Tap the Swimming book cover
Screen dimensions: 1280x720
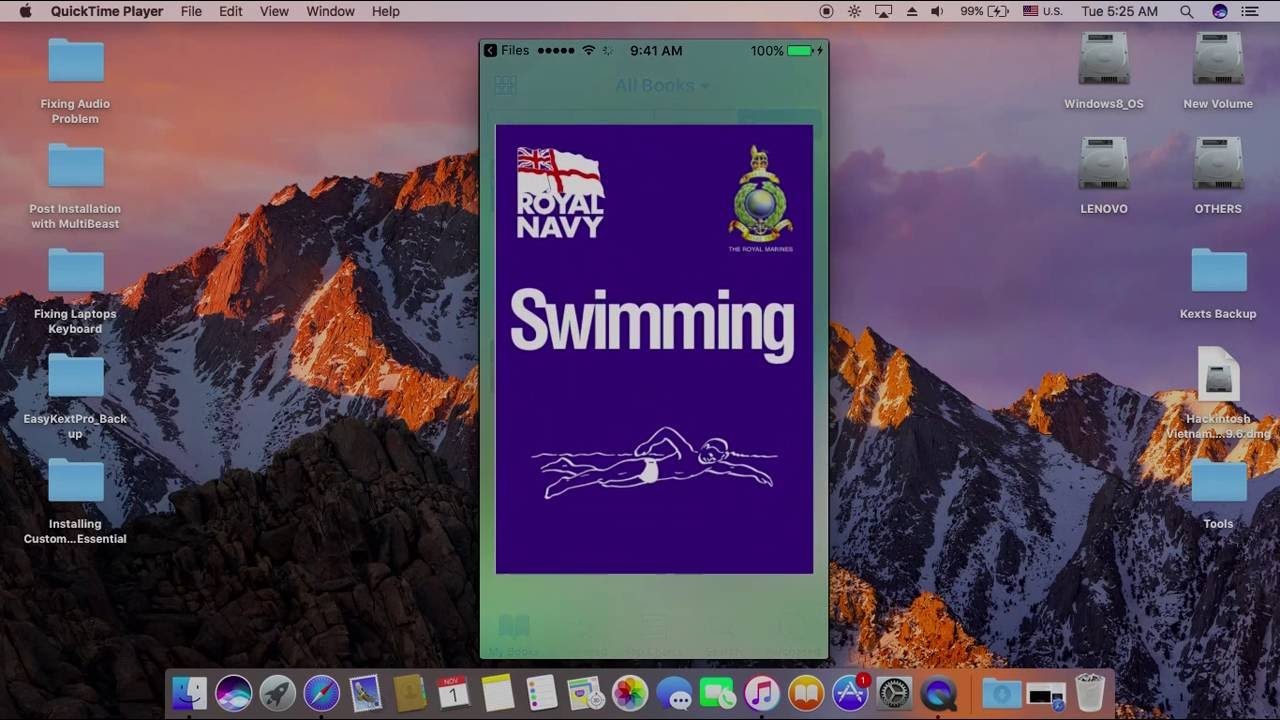point(654,349)
